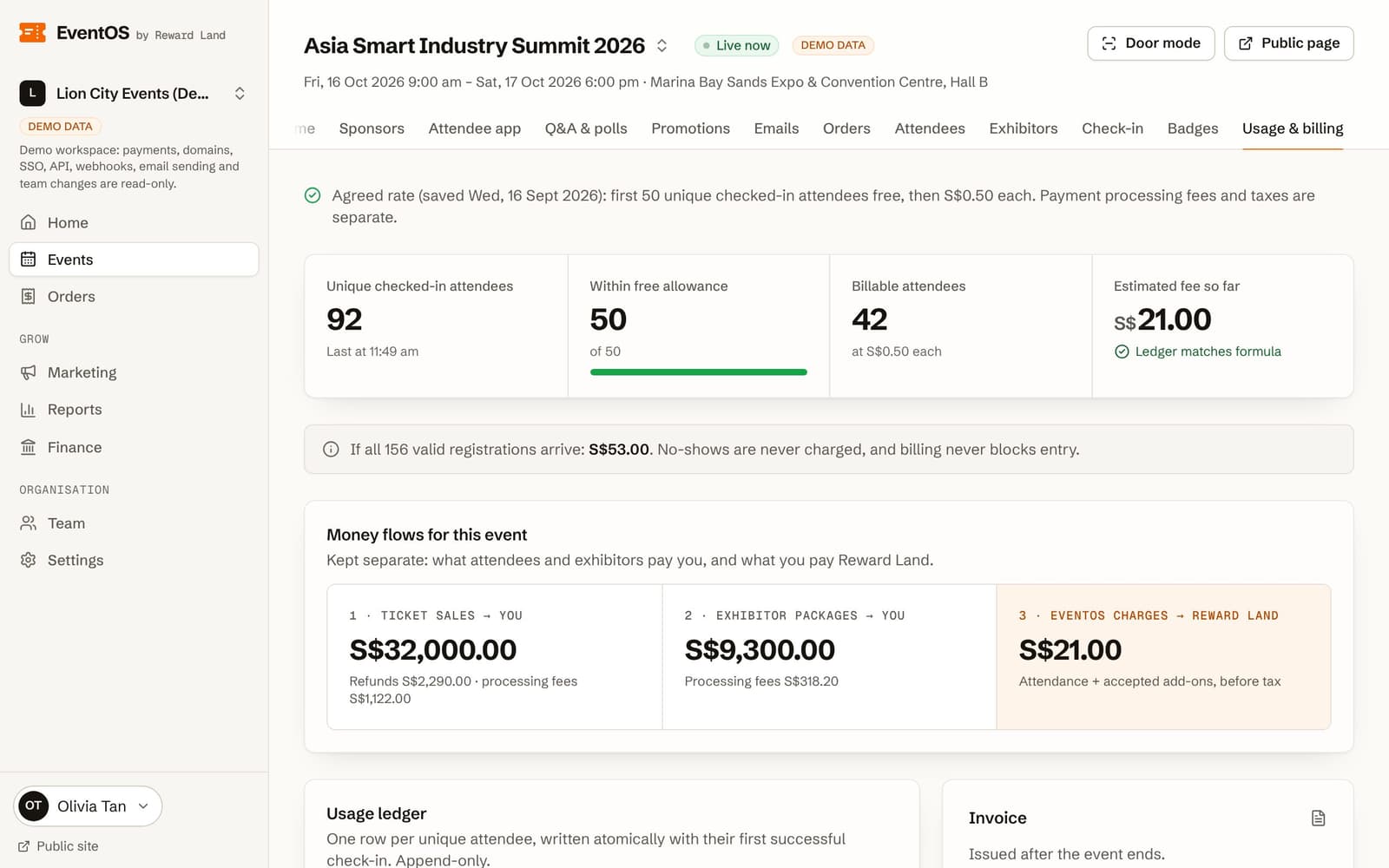Viewport: 1389px width, 868px height.
Task: Click the Orders receipt icon in sidebar
Action: pyautogui.click(x=29, y=296)
